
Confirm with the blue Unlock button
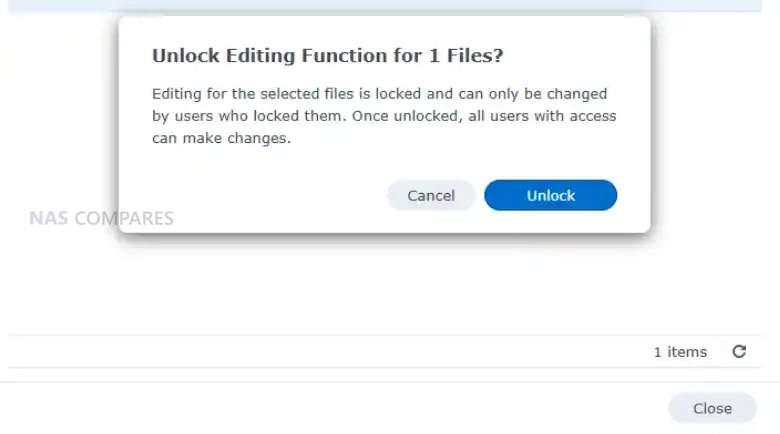550,196
